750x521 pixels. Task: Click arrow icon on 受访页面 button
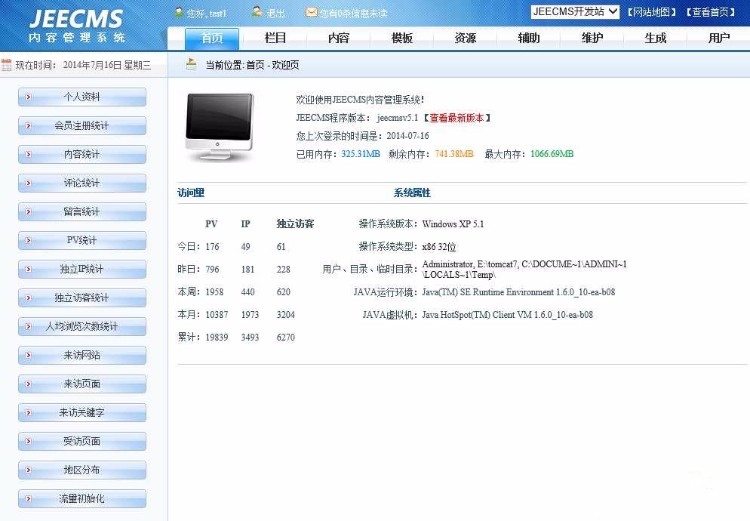click(x=28, y=442)
